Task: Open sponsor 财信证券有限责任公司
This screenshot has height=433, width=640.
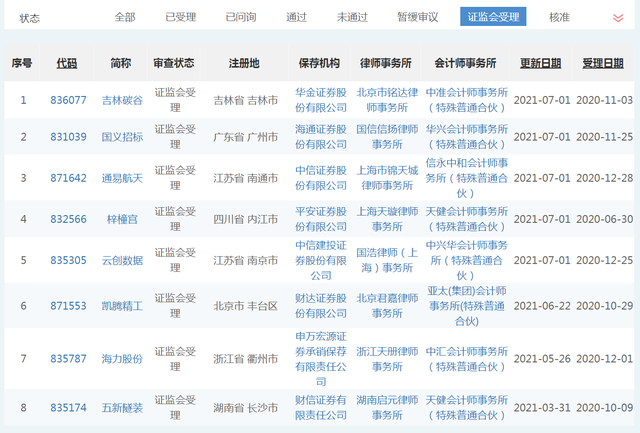Action: 321,408
